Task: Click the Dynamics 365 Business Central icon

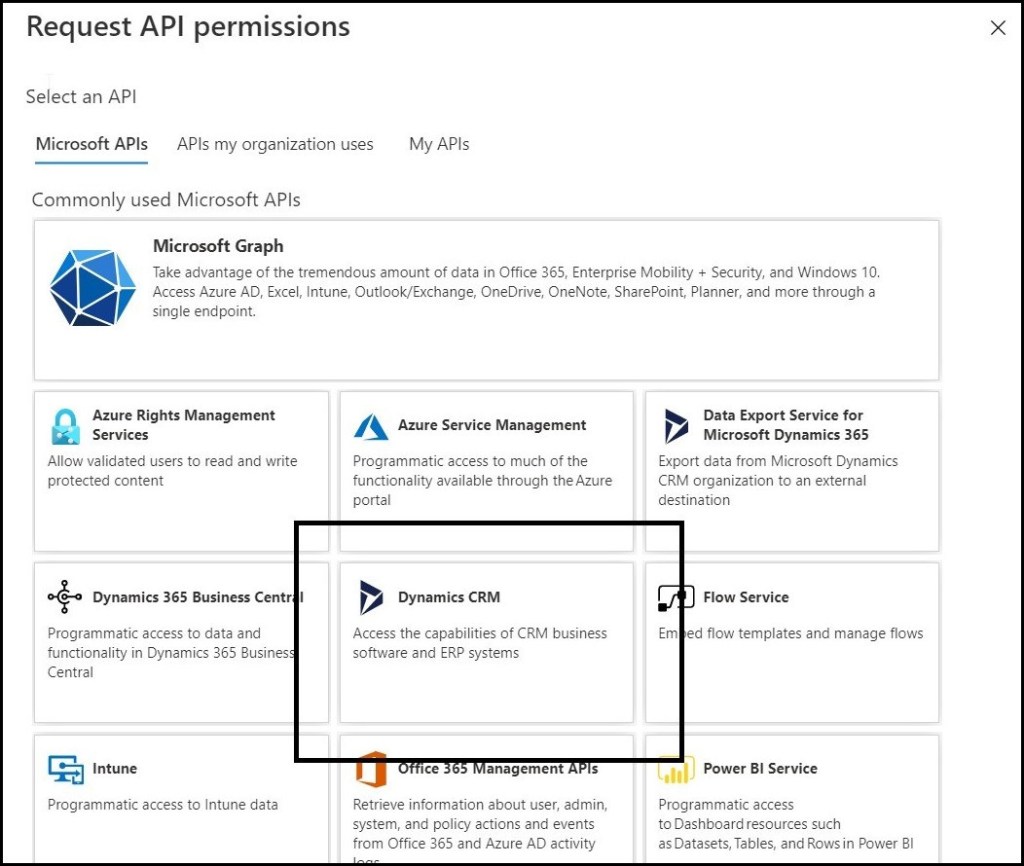Action: click(65, 597)
